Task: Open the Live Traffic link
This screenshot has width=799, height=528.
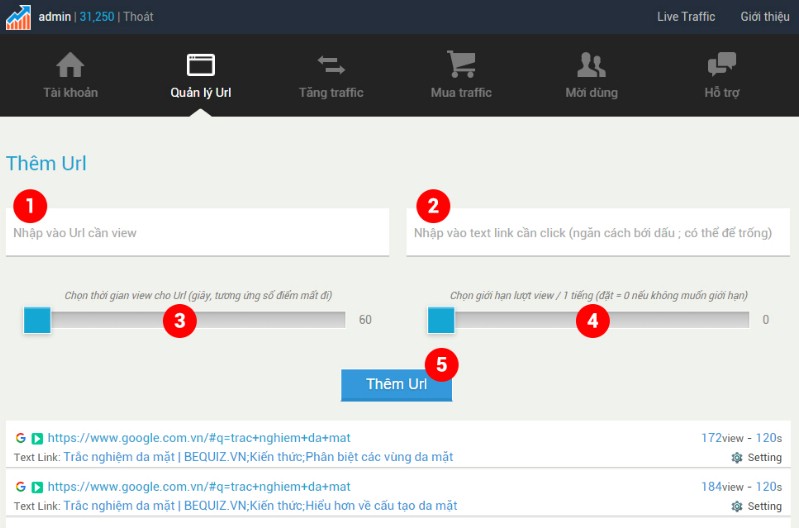Action: (686, 17)
